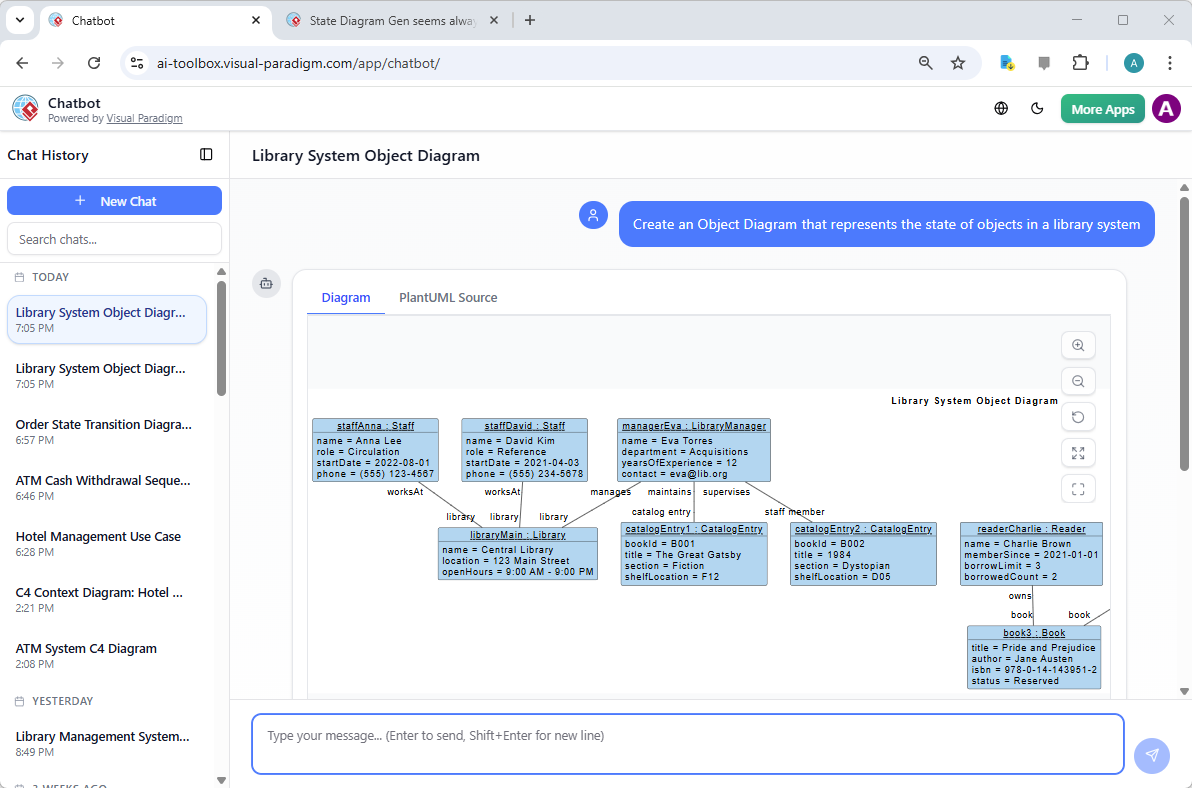Image resolution: width=1192 pixels, height=788 pixels.
Task: Enter fullscreen diagram mode
Action: (x=1078, y=489)
